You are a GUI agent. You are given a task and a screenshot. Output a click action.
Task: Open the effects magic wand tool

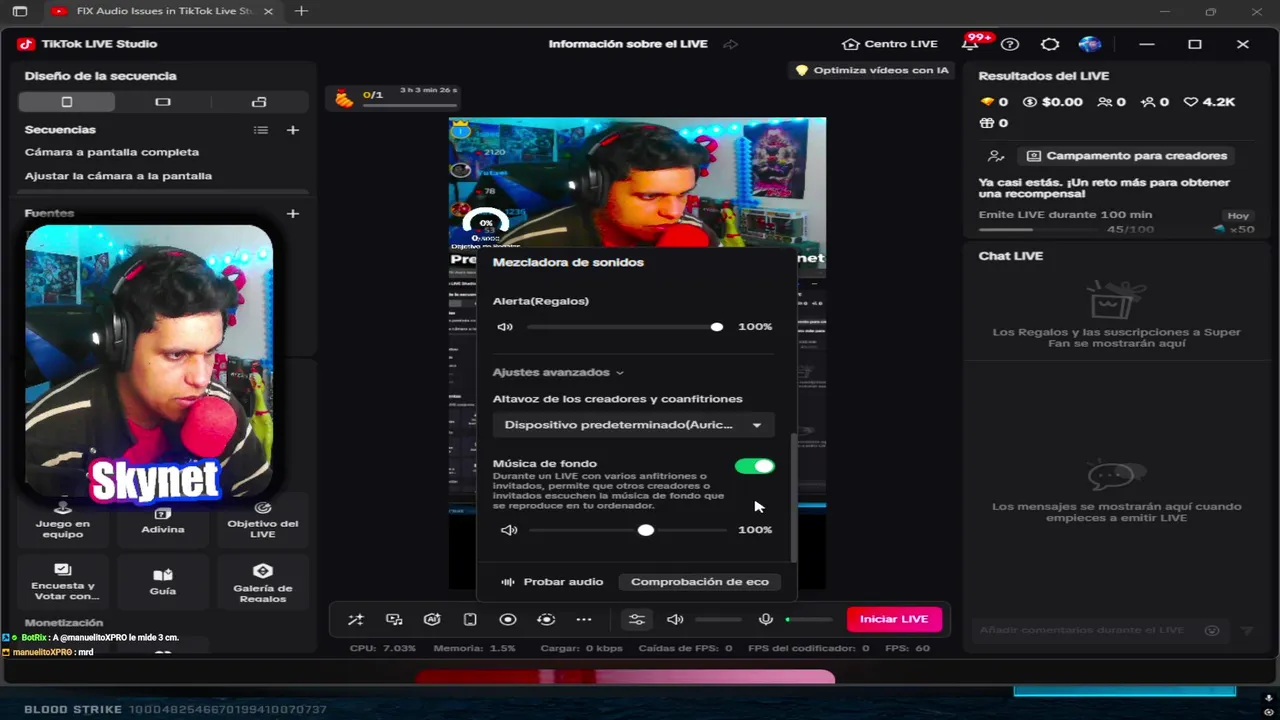point(356,619)
